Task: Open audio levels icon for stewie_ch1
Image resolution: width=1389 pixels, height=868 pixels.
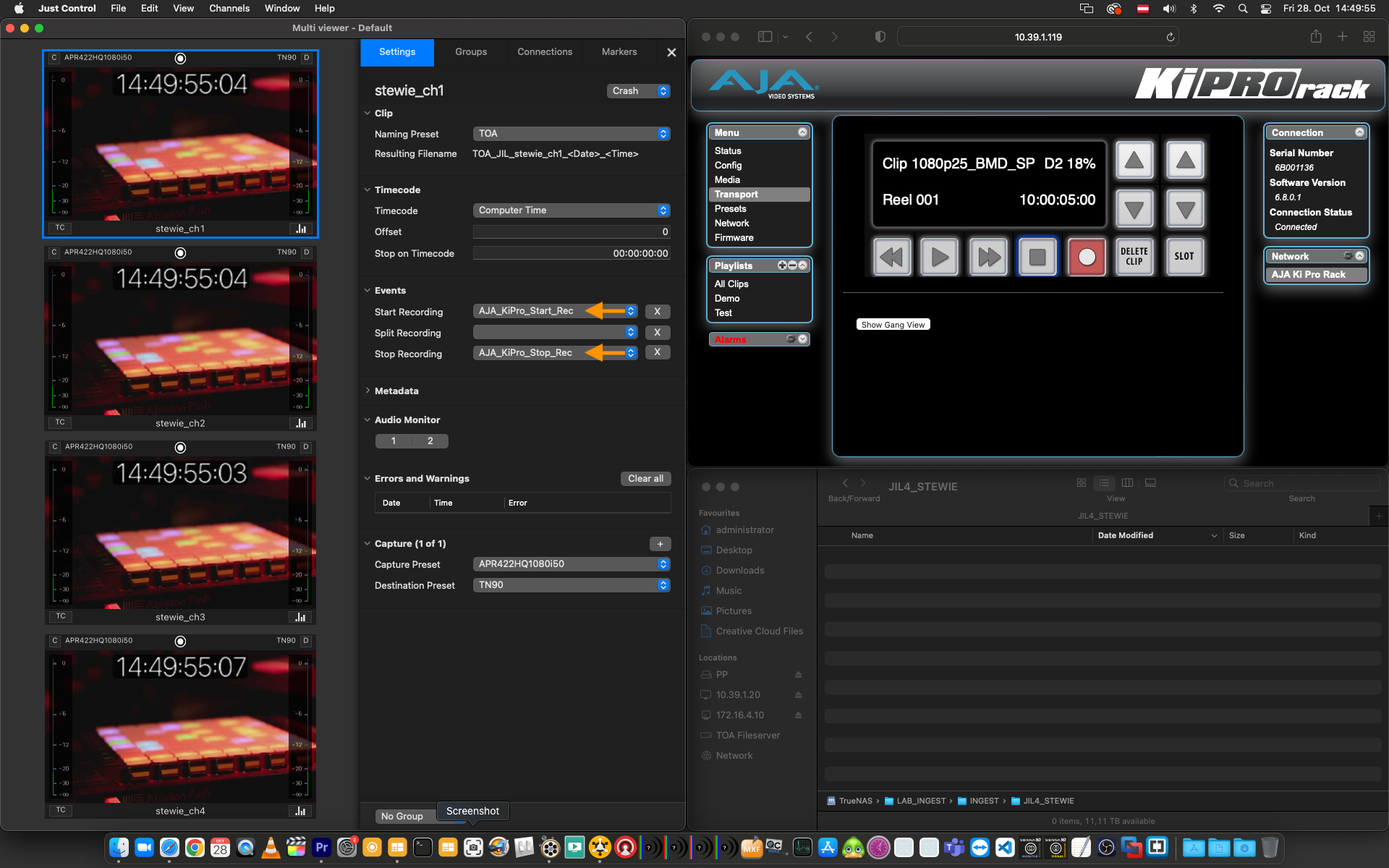Action: point(300,229)
